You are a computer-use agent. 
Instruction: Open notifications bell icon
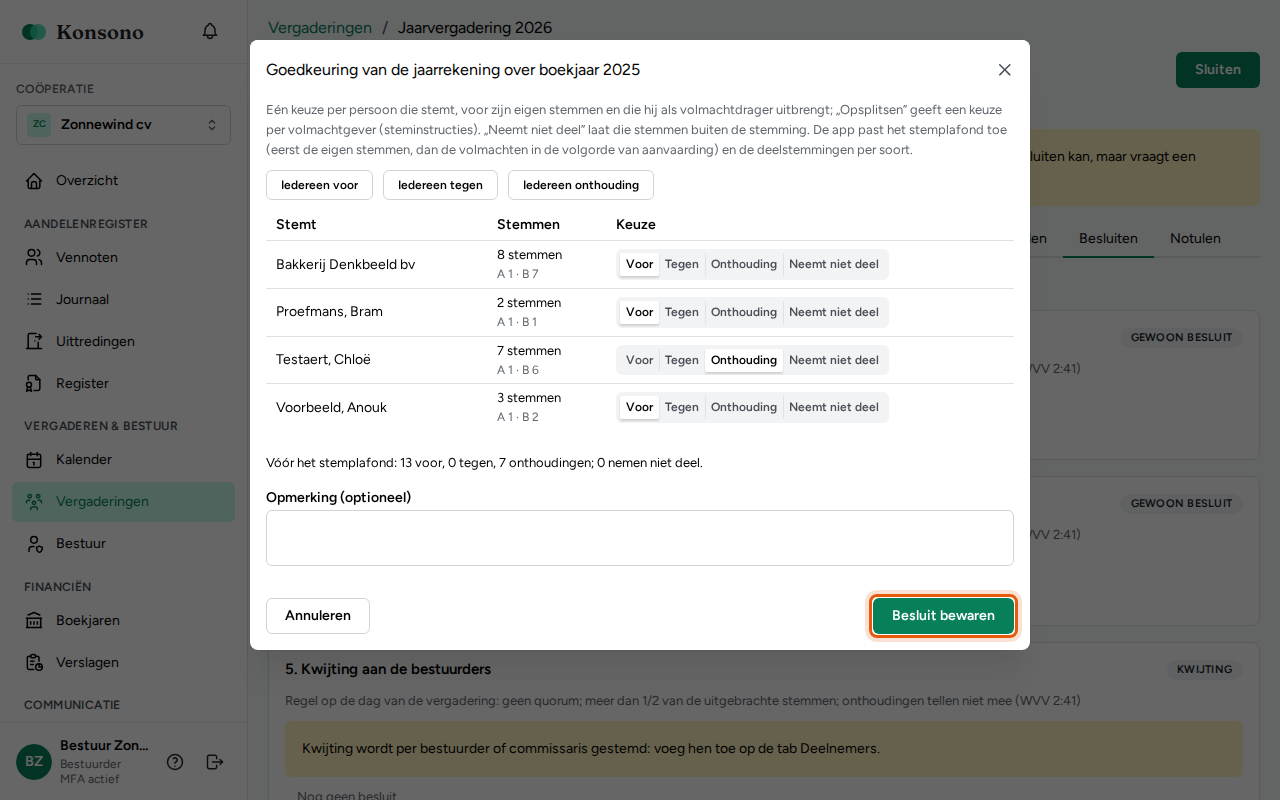(210, 31)
